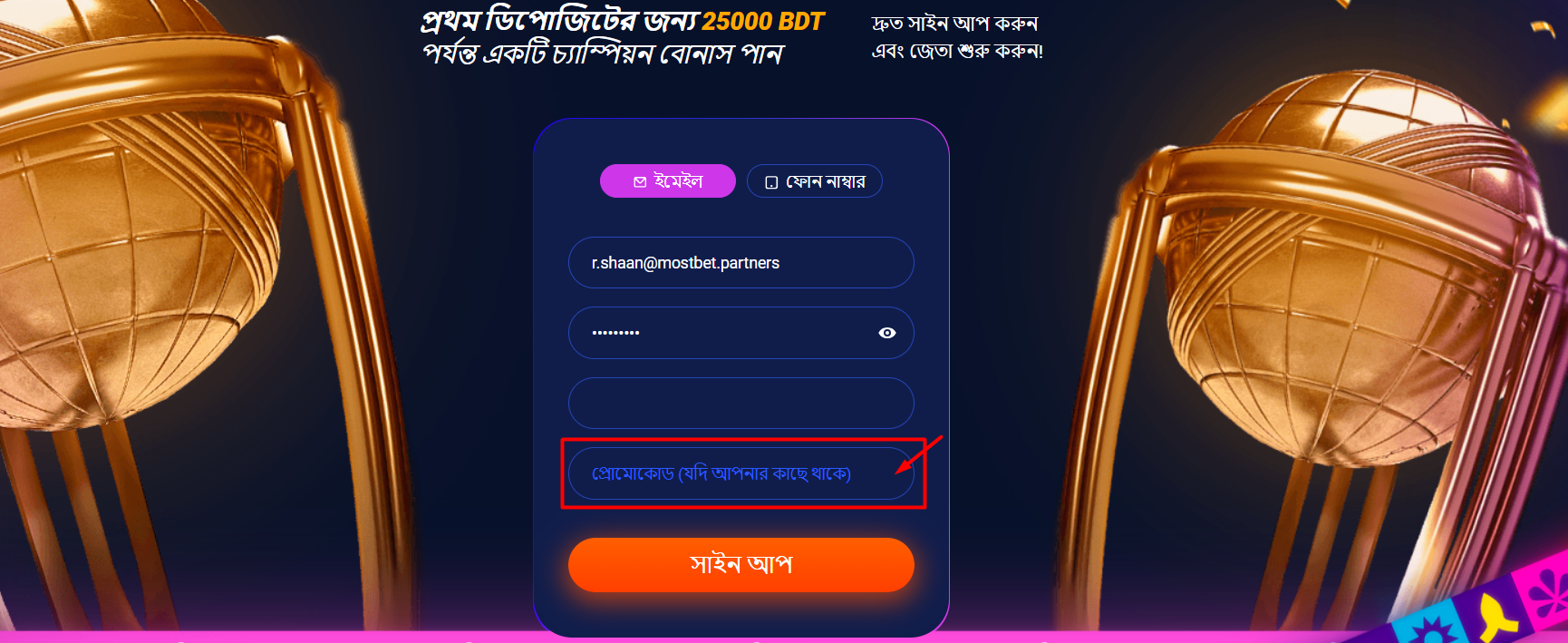Click the empty third input field

coord(741,403)
